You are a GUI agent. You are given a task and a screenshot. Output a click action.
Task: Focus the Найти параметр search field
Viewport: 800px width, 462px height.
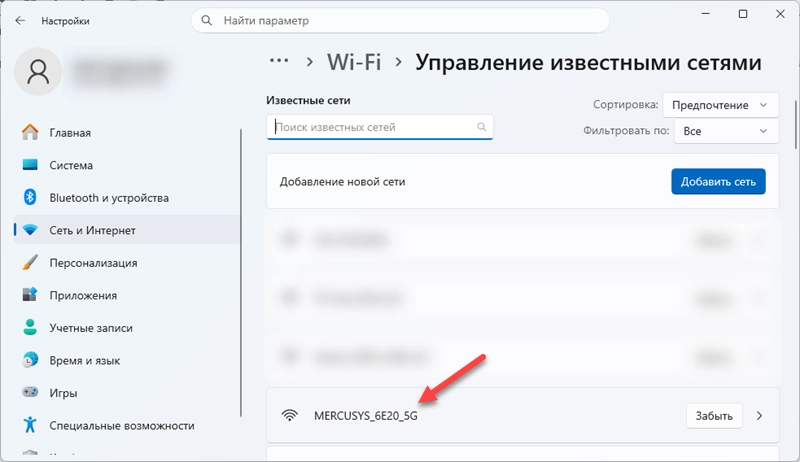[x=401, y=21]
